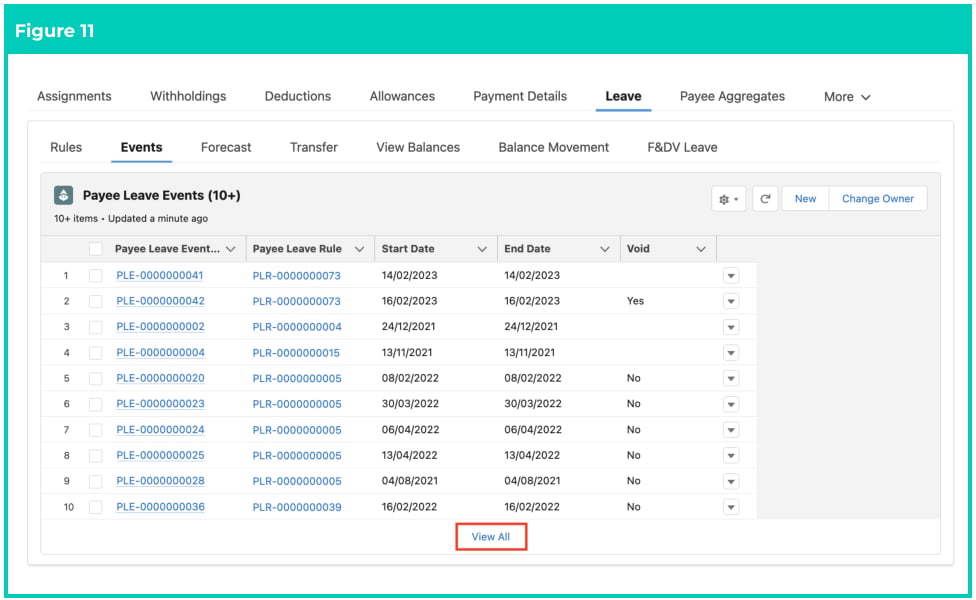The width and height of the screenshot is (976, 600).
Task: Select checkbox for PLE-0000000042 row
Action: (x=95, y=301)
